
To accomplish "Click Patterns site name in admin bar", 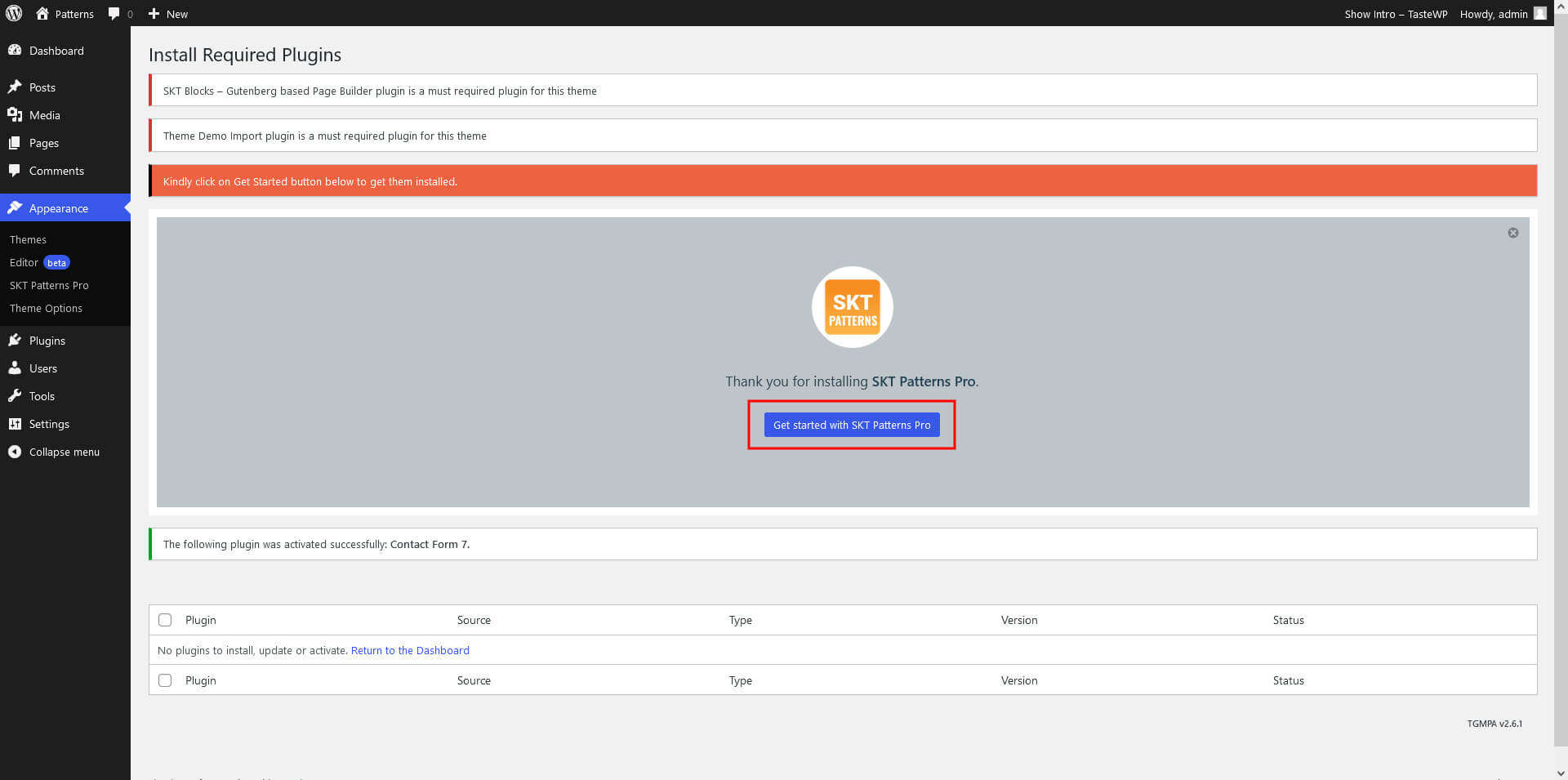I will tap(74, 14).
